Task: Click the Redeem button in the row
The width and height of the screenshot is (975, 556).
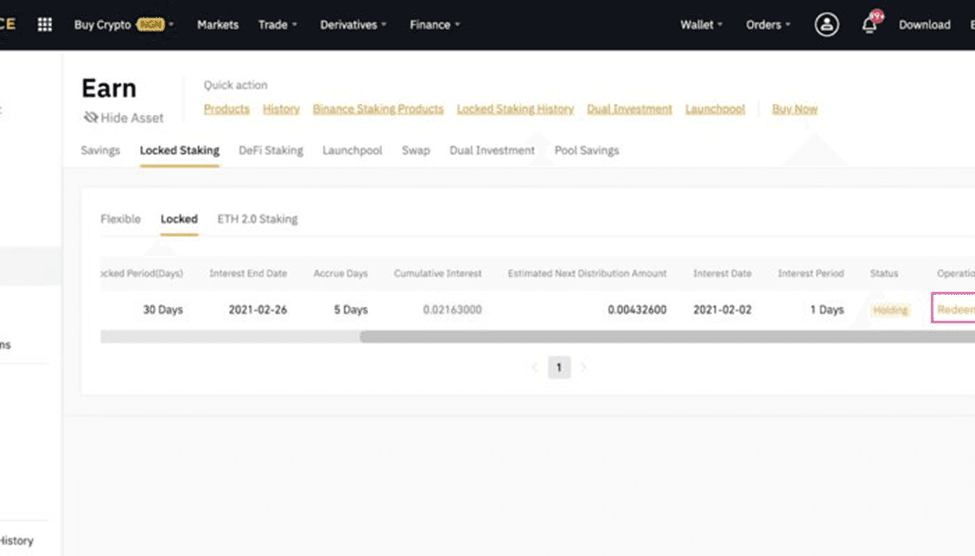Action: click(x=953, y=309)
